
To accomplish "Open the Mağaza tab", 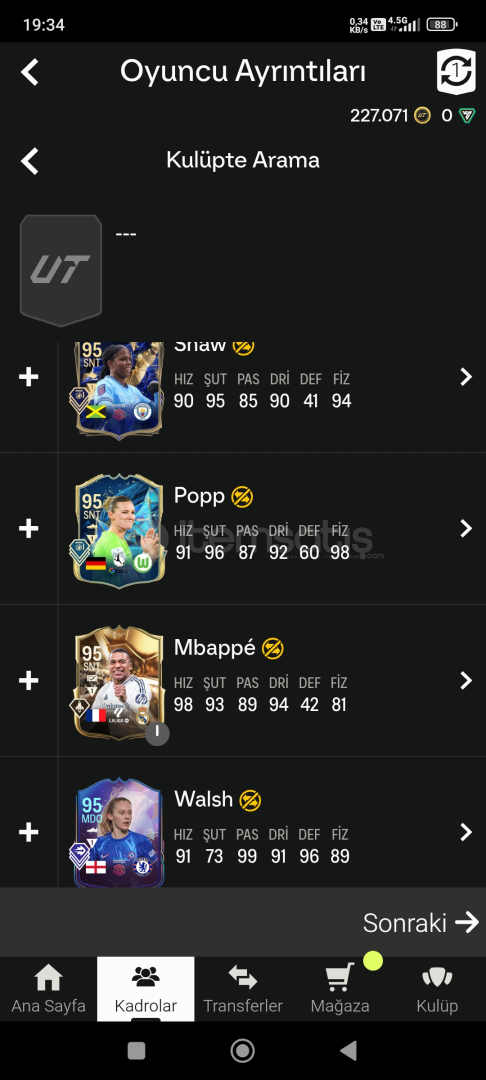I will click(340, 989).
